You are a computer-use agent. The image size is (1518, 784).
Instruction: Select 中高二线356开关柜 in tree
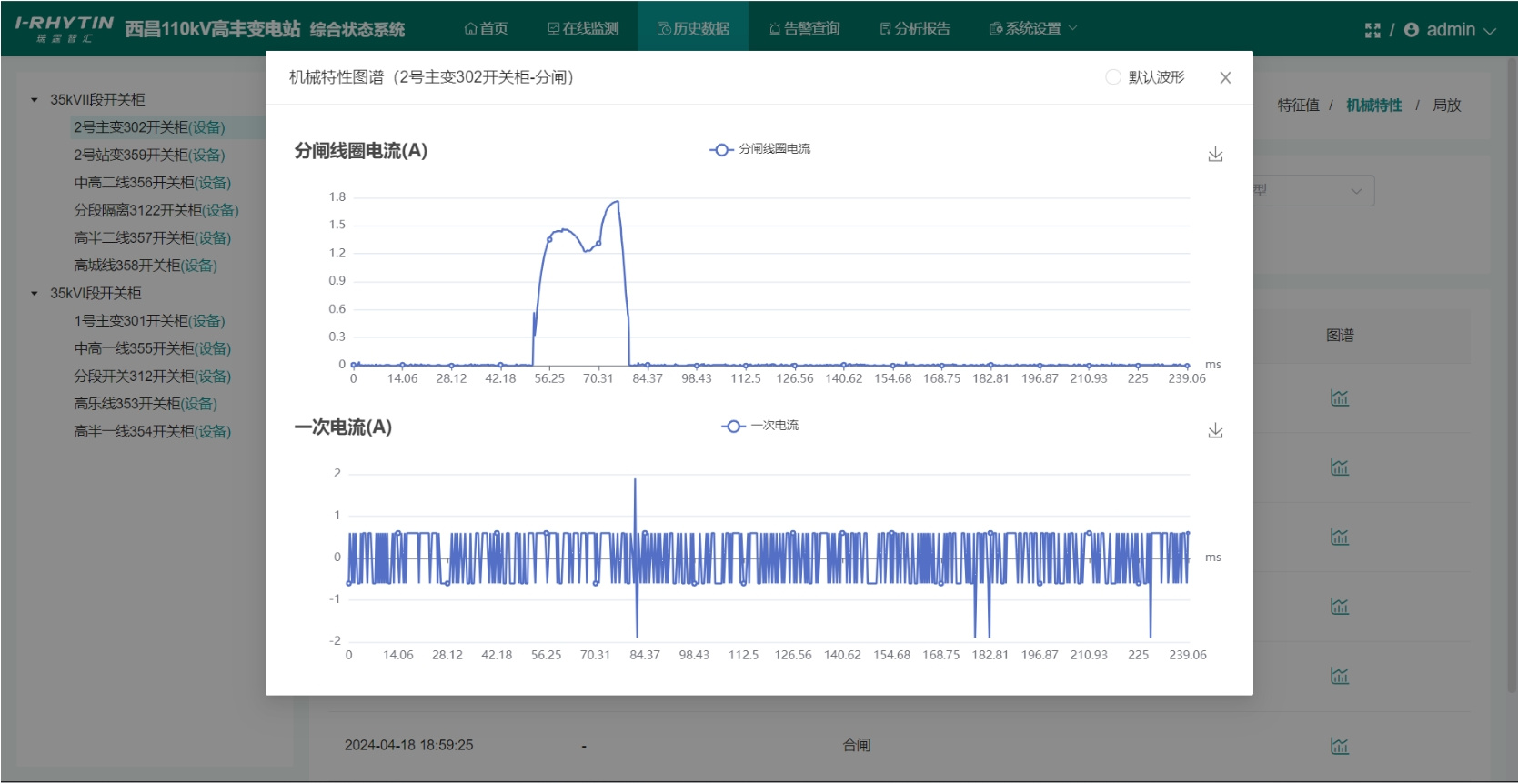(153, 183)
